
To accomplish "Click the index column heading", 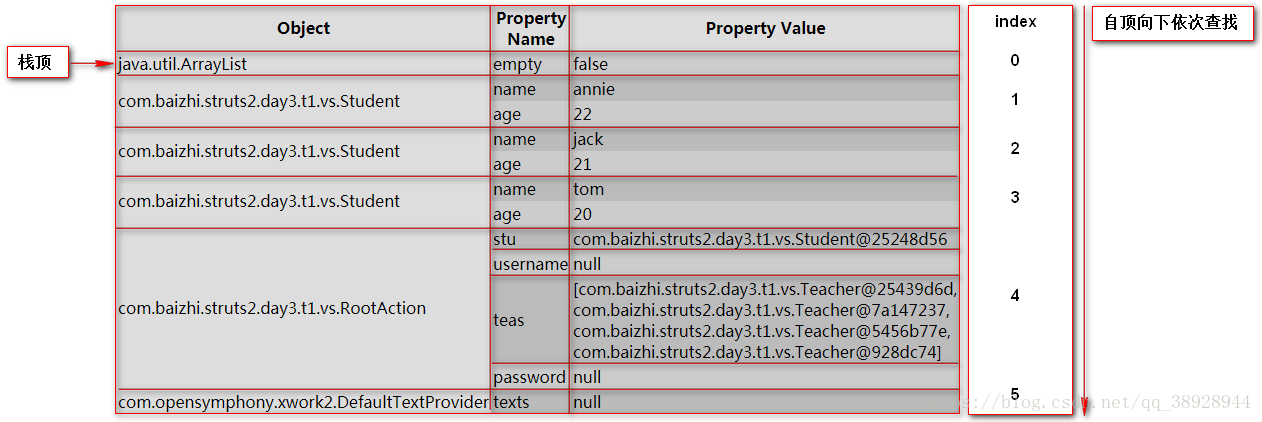I will point(1015,21).
